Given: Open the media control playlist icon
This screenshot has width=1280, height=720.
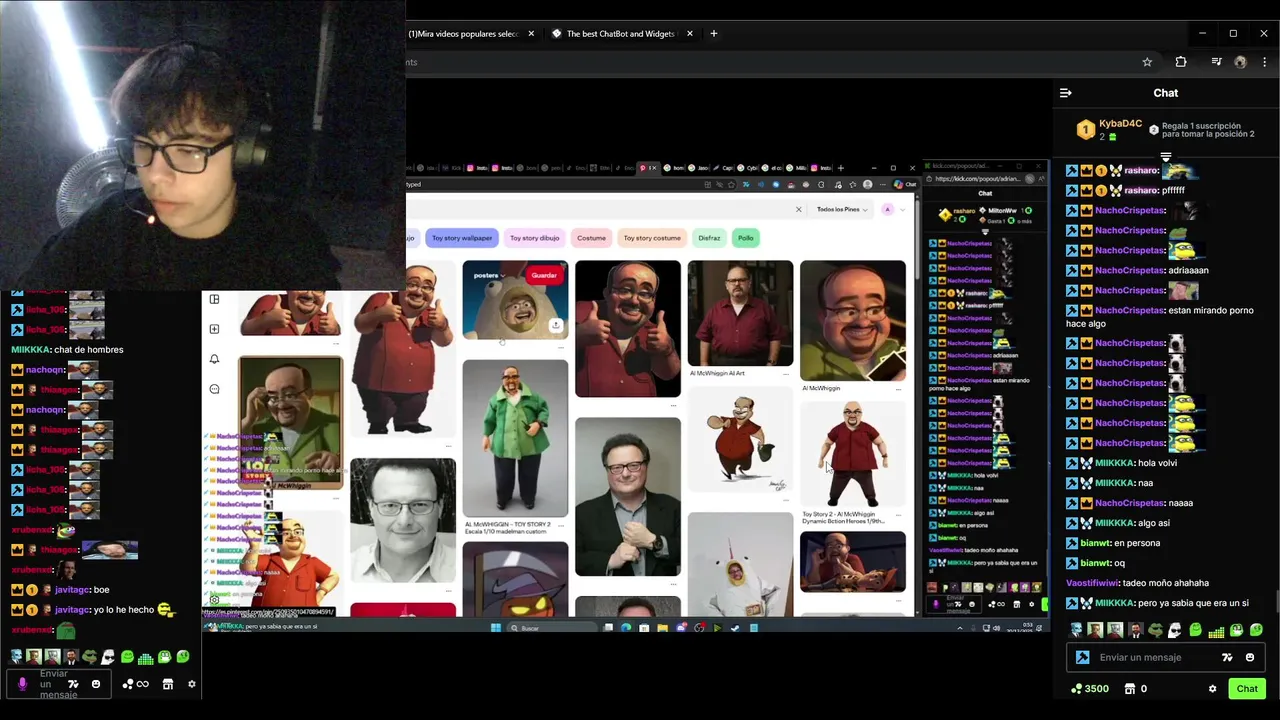Looking at the screenshot, I should (1216, 62).
